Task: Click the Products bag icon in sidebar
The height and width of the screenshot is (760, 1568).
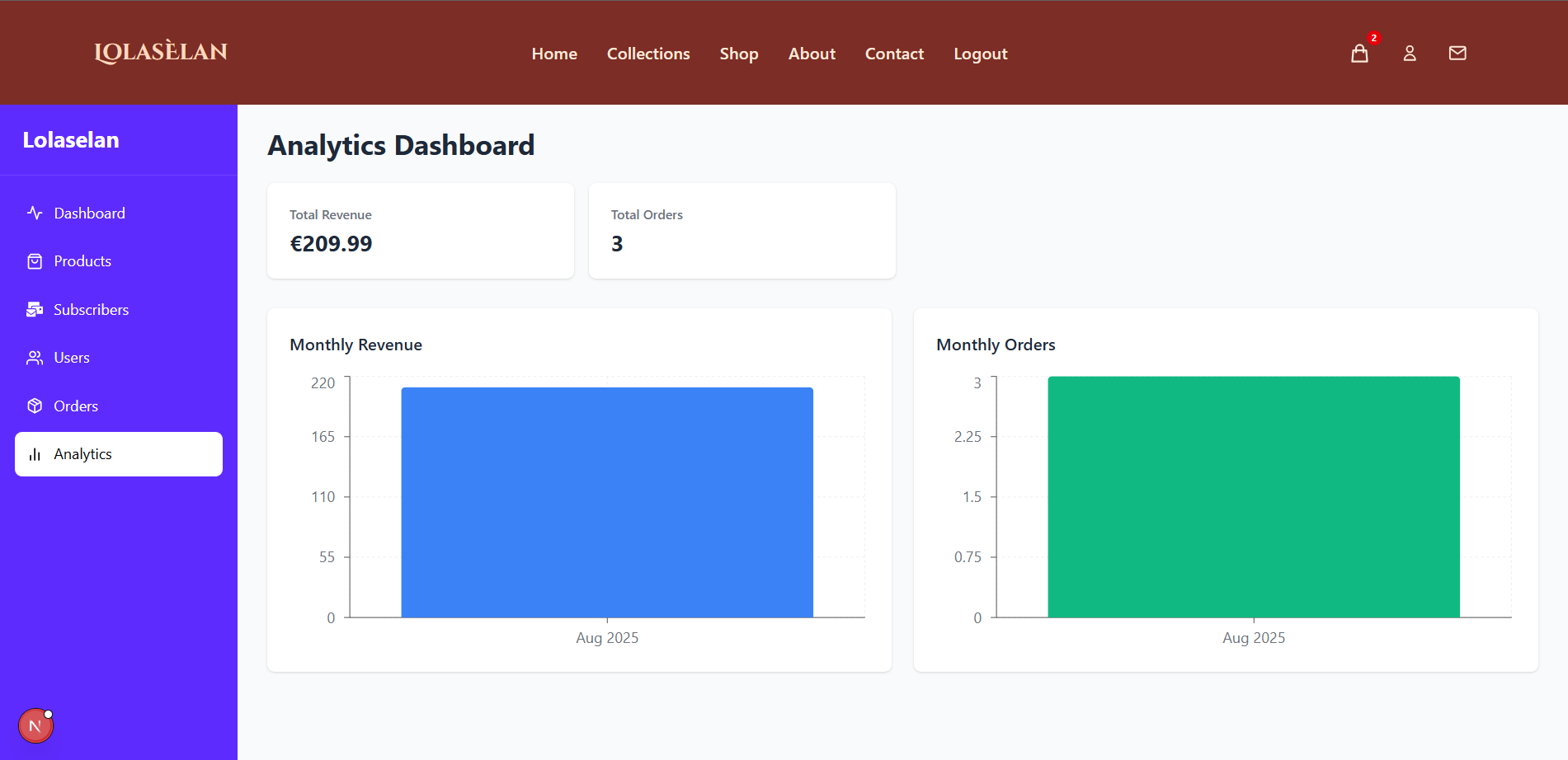Action: (35, 261)
